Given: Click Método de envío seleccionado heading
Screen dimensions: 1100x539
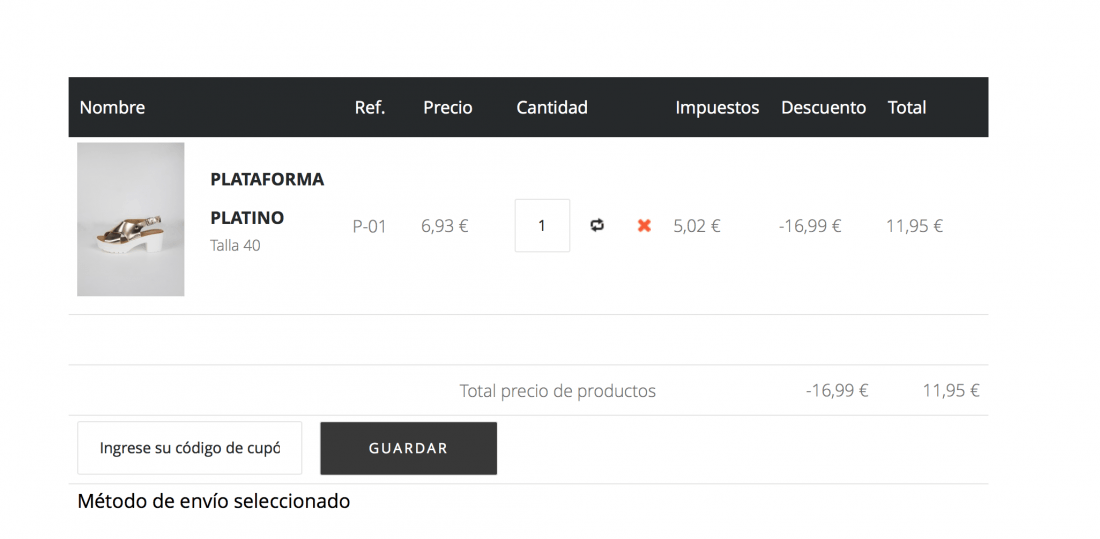Looking at the screenshot, I should [x=213, y=501].
